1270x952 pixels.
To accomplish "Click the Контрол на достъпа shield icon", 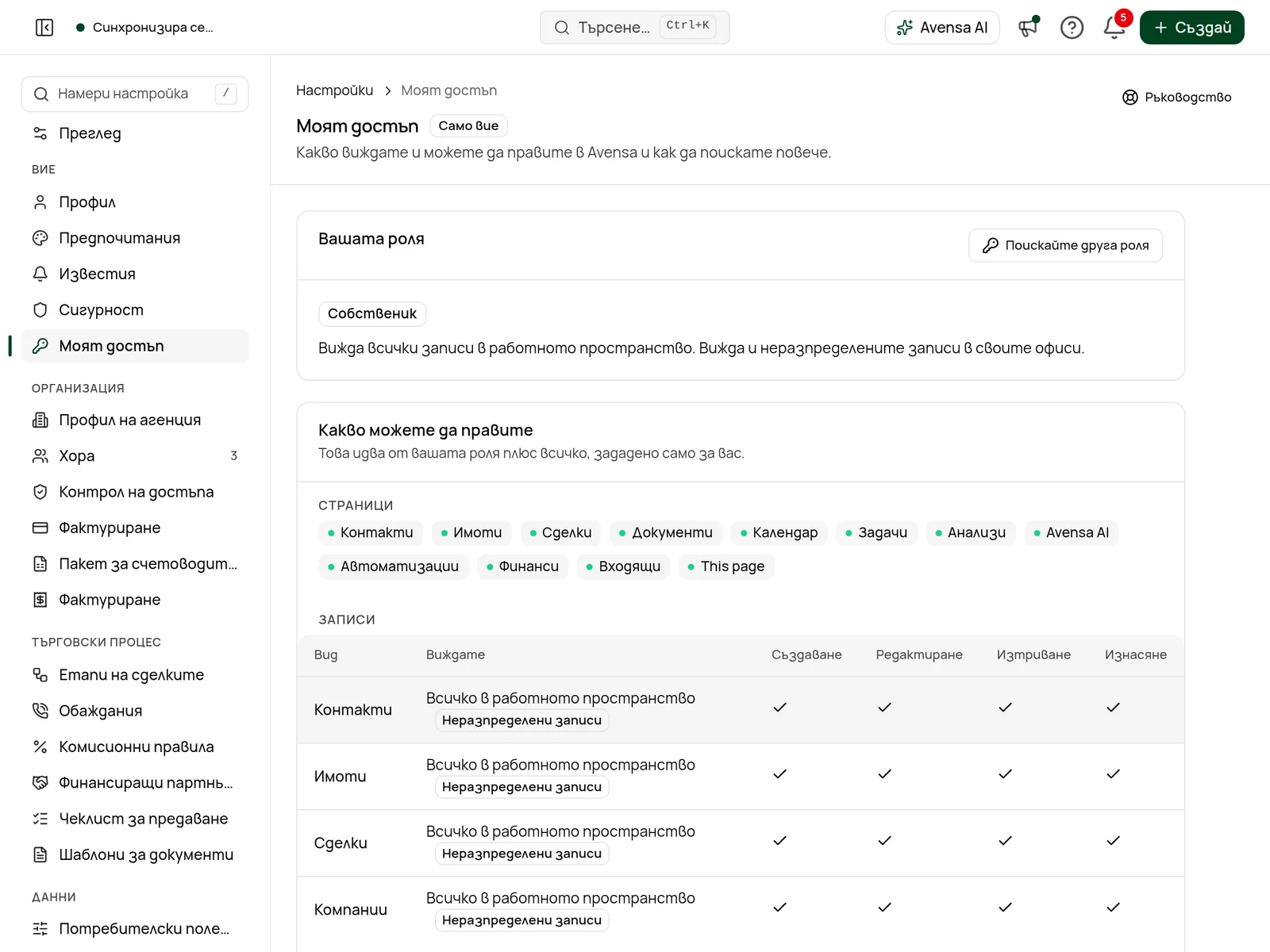I will [x=40, y=492].
